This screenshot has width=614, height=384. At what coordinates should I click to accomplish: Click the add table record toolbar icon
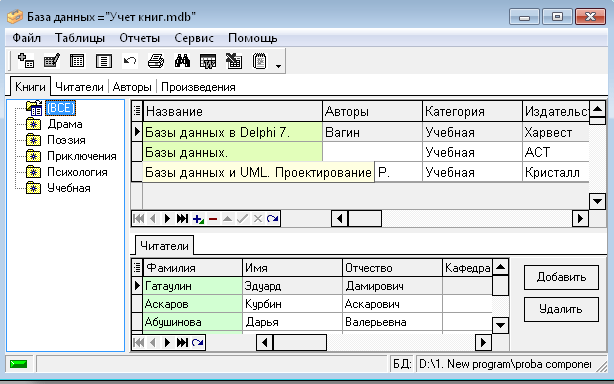(26, 61)
